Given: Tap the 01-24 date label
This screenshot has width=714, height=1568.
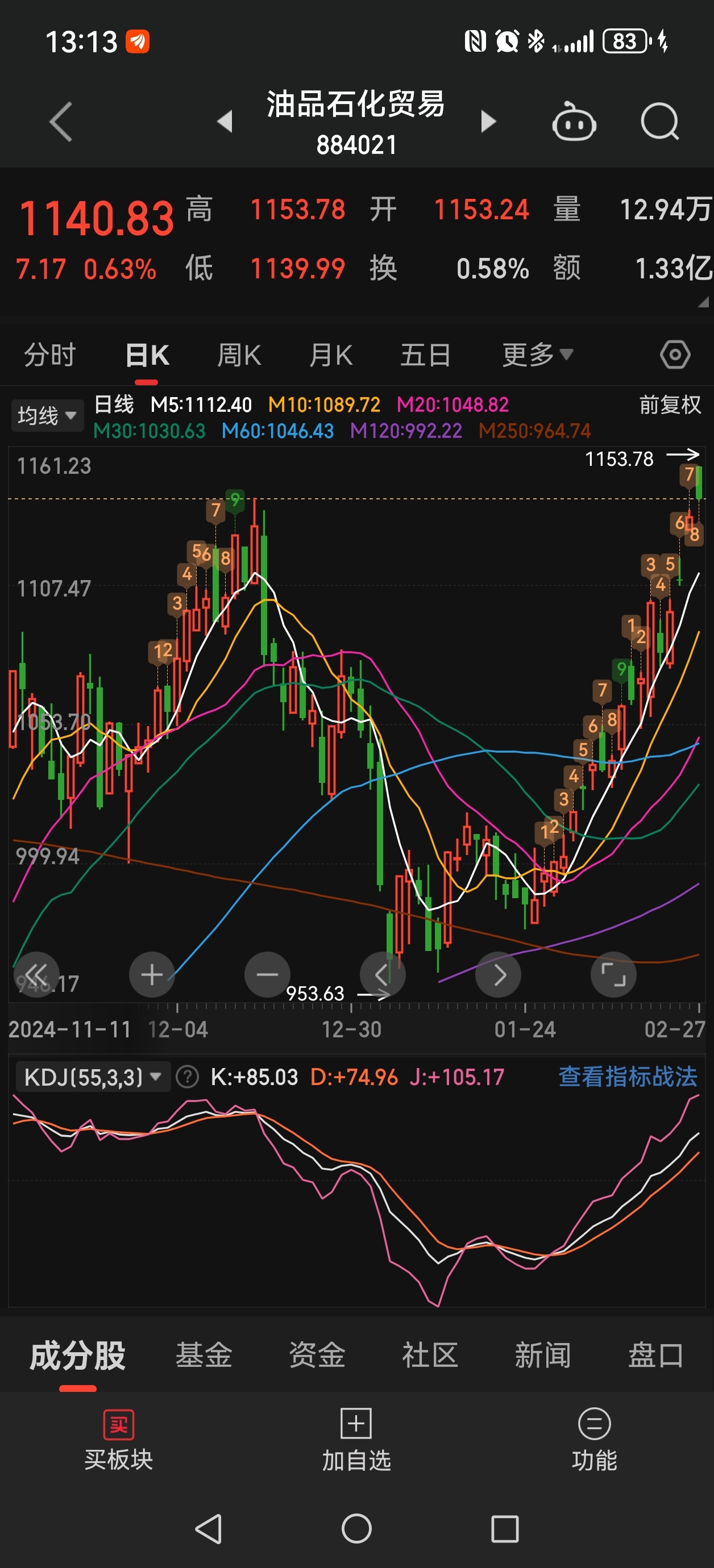Looking at the screenshot, I should [525, 1030].
